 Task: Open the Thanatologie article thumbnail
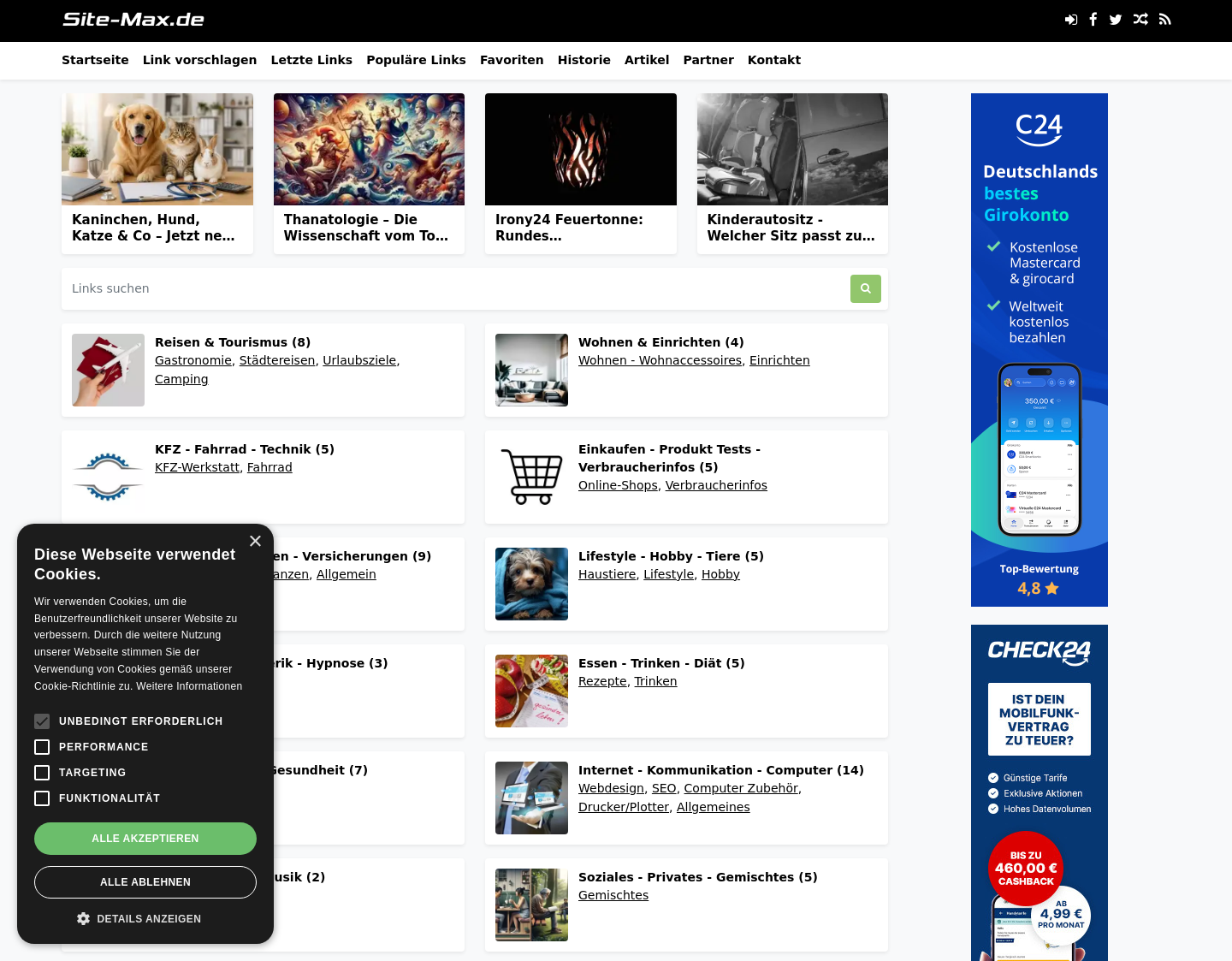[369, 149]
